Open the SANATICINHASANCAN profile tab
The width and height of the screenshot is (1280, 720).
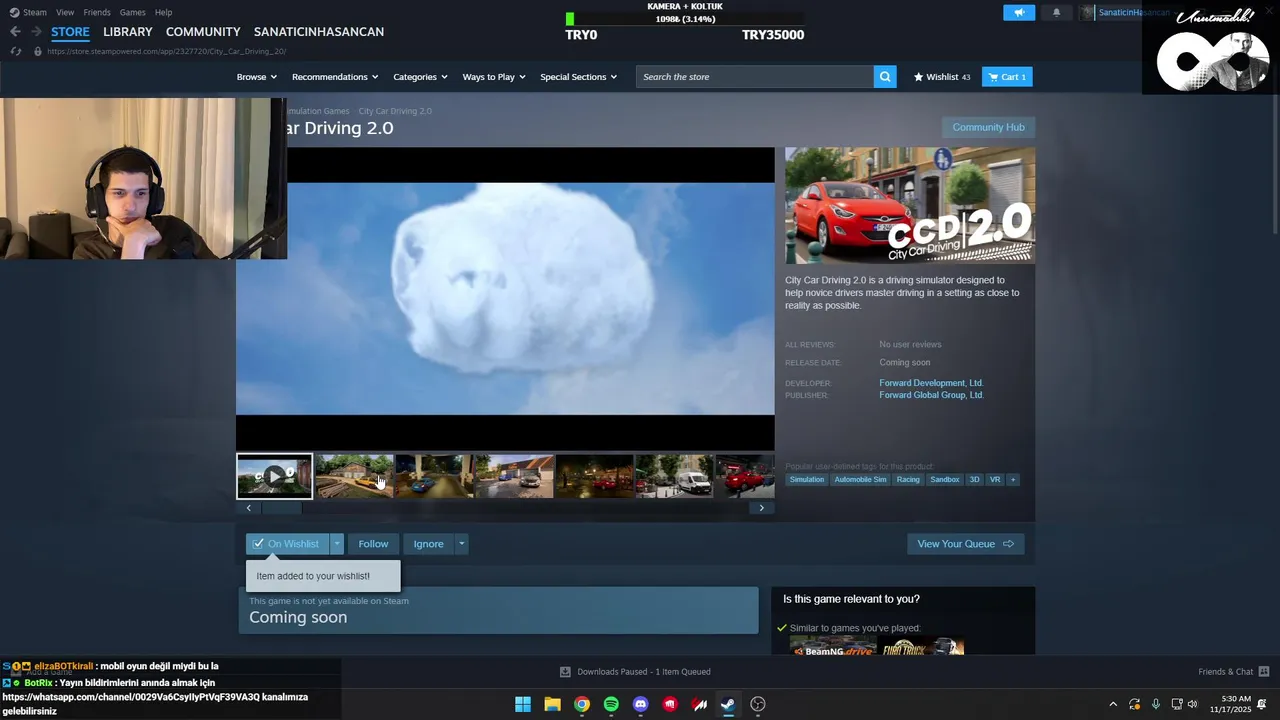point(319,32)
